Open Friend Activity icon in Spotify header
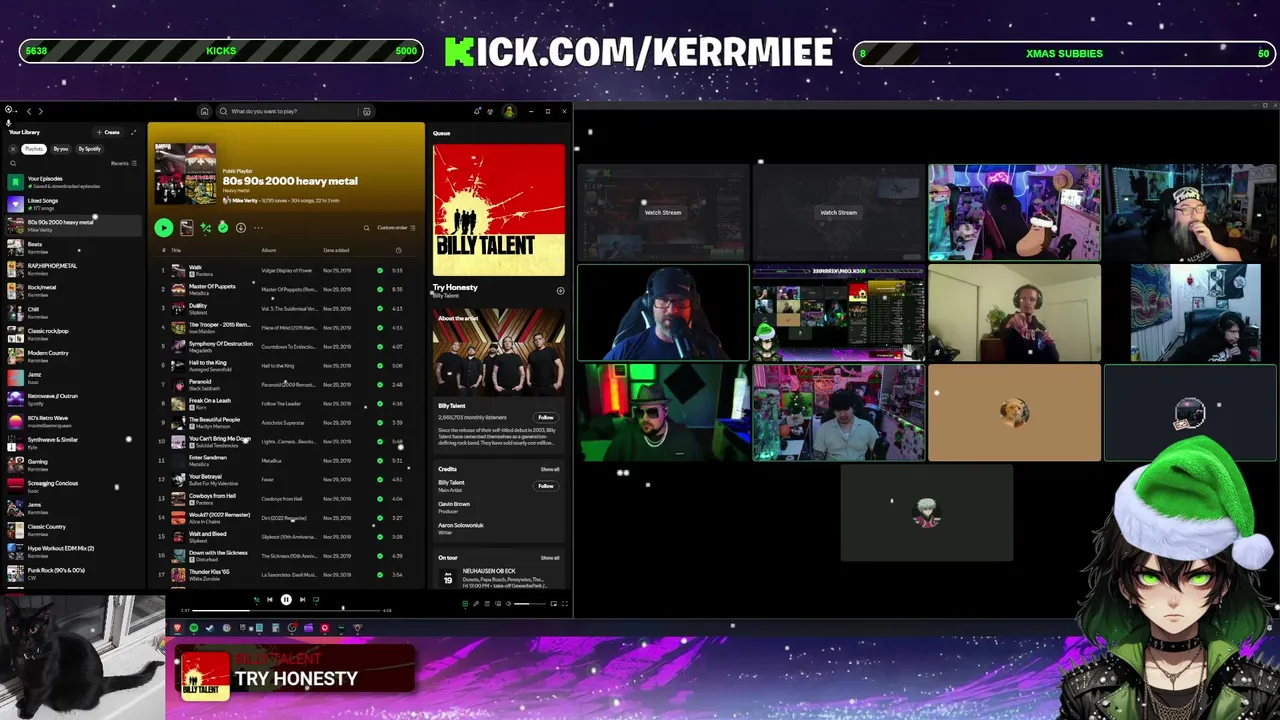The height and width of the screenshot is (720, 1280). [x=490, y=111]
